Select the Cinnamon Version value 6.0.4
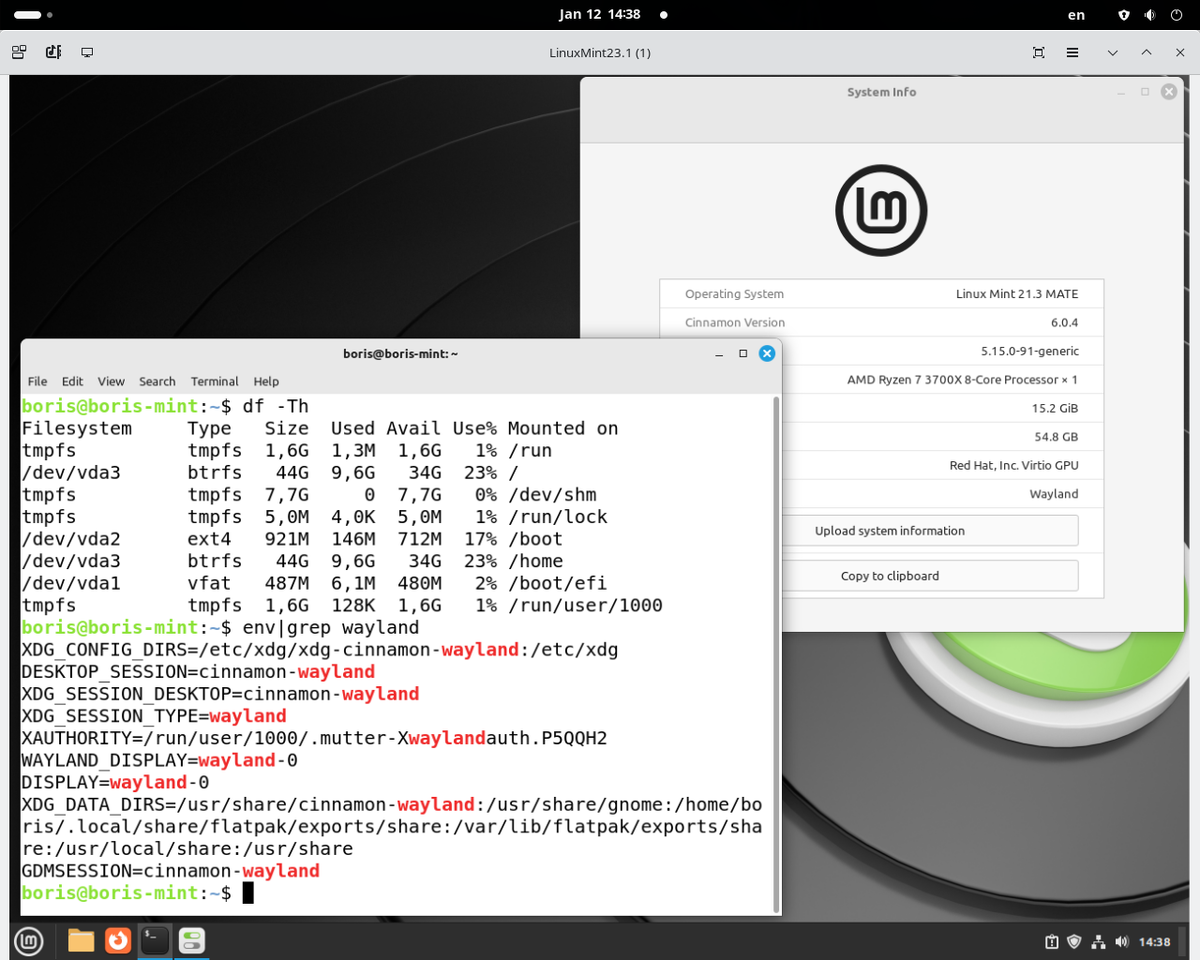 click(1063, 322)
